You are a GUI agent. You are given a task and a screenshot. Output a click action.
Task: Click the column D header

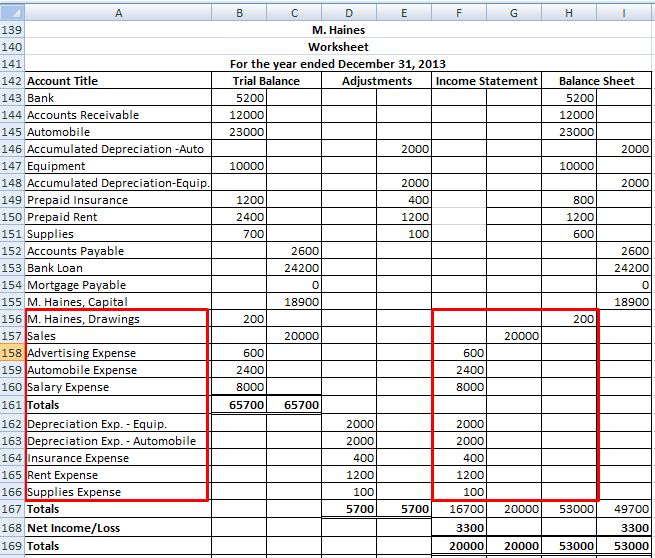click(x=346, y=11)
